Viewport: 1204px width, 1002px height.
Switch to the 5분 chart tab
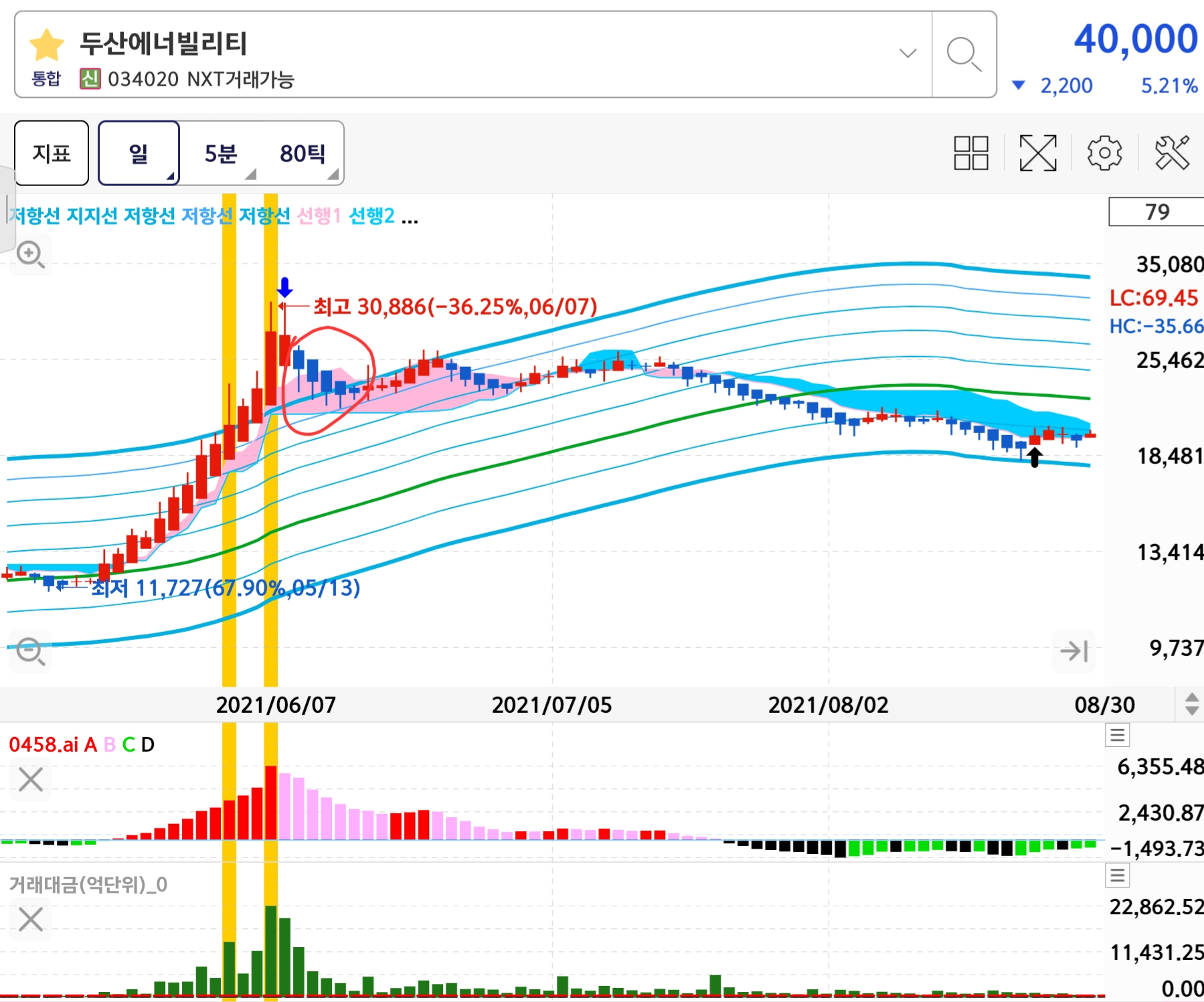(x=221, y=153)
